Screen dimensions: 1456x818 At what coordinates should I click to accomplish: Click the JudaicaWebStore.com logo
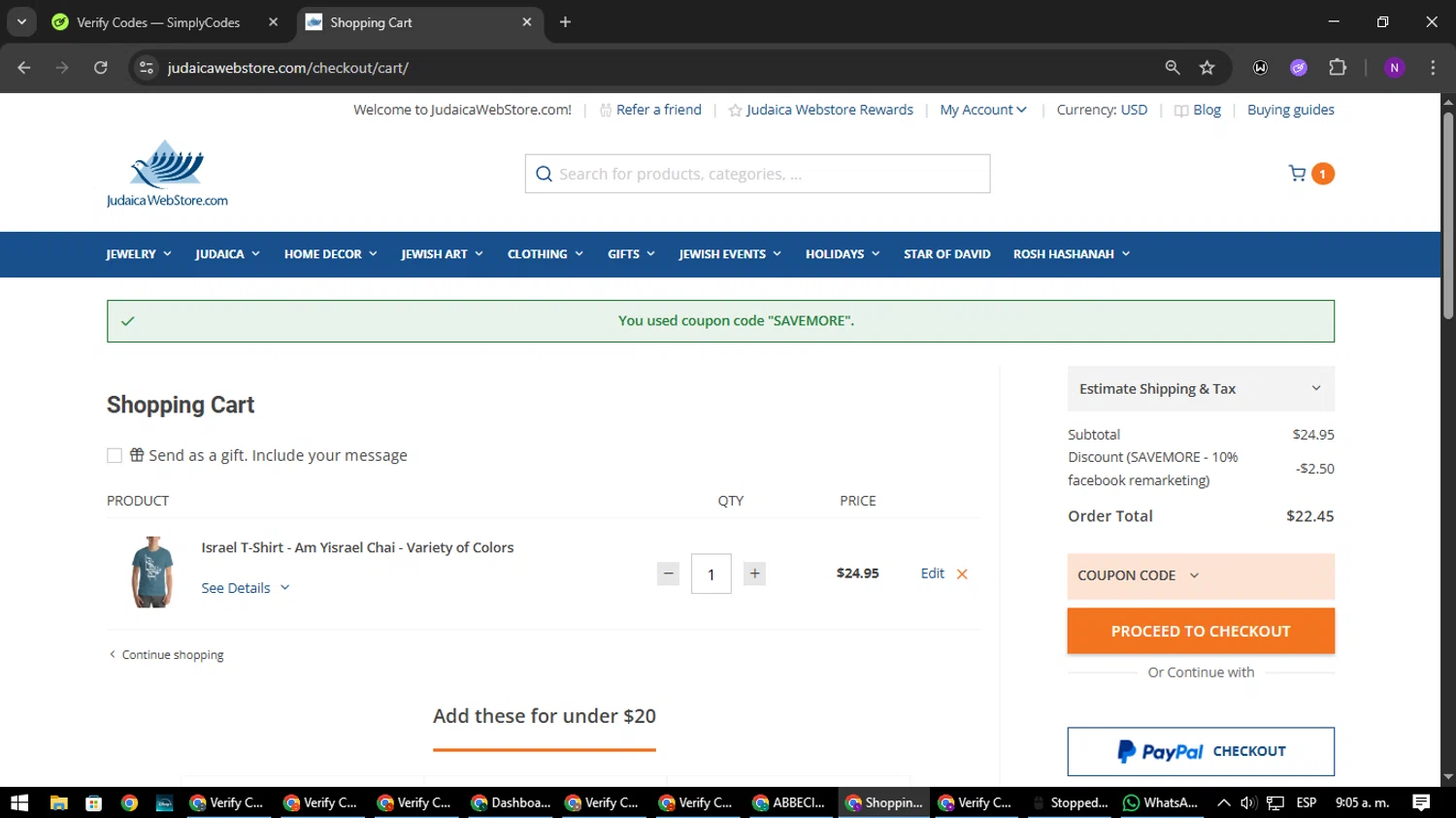tap(167, 174)
